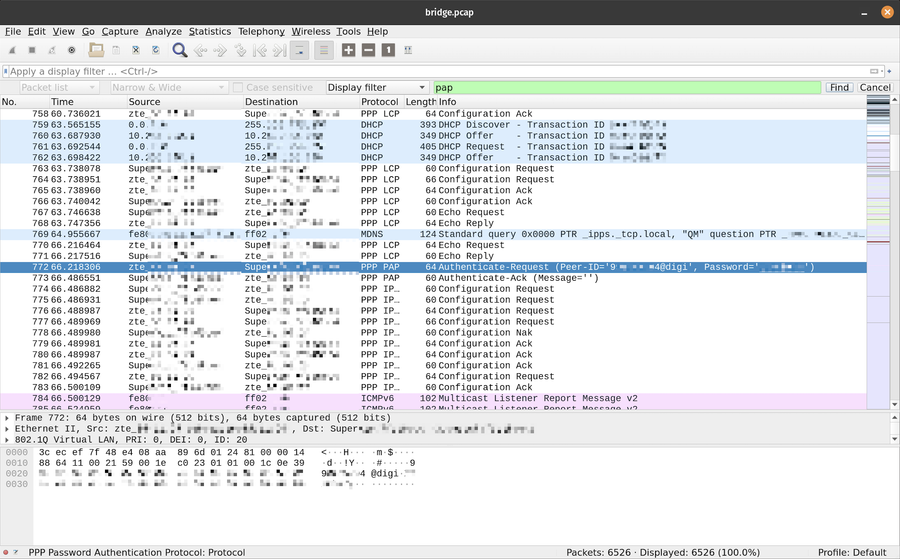Open the Analyze menu
Image resolution: width=900 pixels, height=559 pixels.
(x=164, y=32)
